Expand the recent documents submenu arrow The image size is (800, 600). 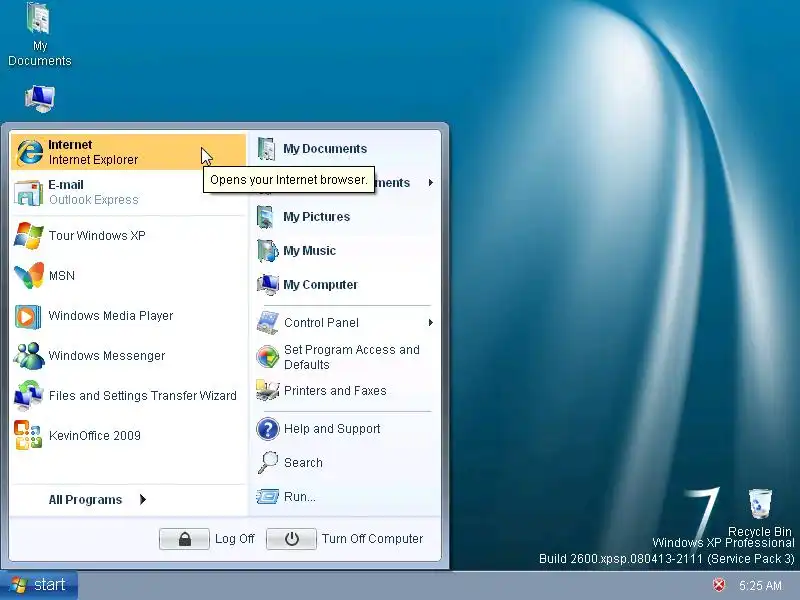(x=431, y=182)
